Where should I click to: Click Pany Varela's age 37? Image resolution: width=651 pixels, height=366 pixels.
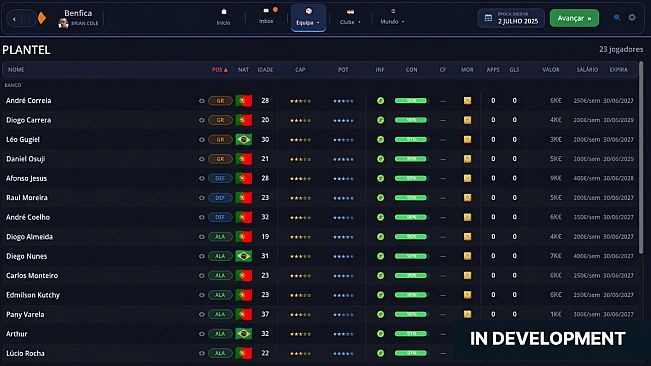coord(265,314)
